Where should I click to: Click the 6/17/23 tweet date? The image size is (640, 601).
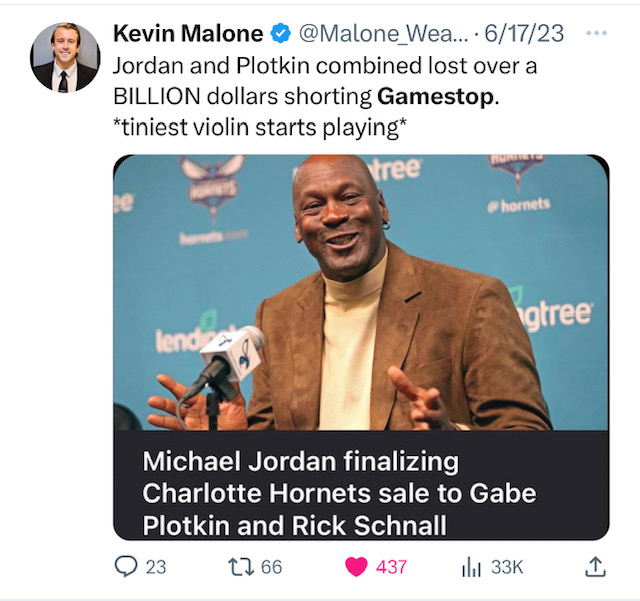(524, 34)
